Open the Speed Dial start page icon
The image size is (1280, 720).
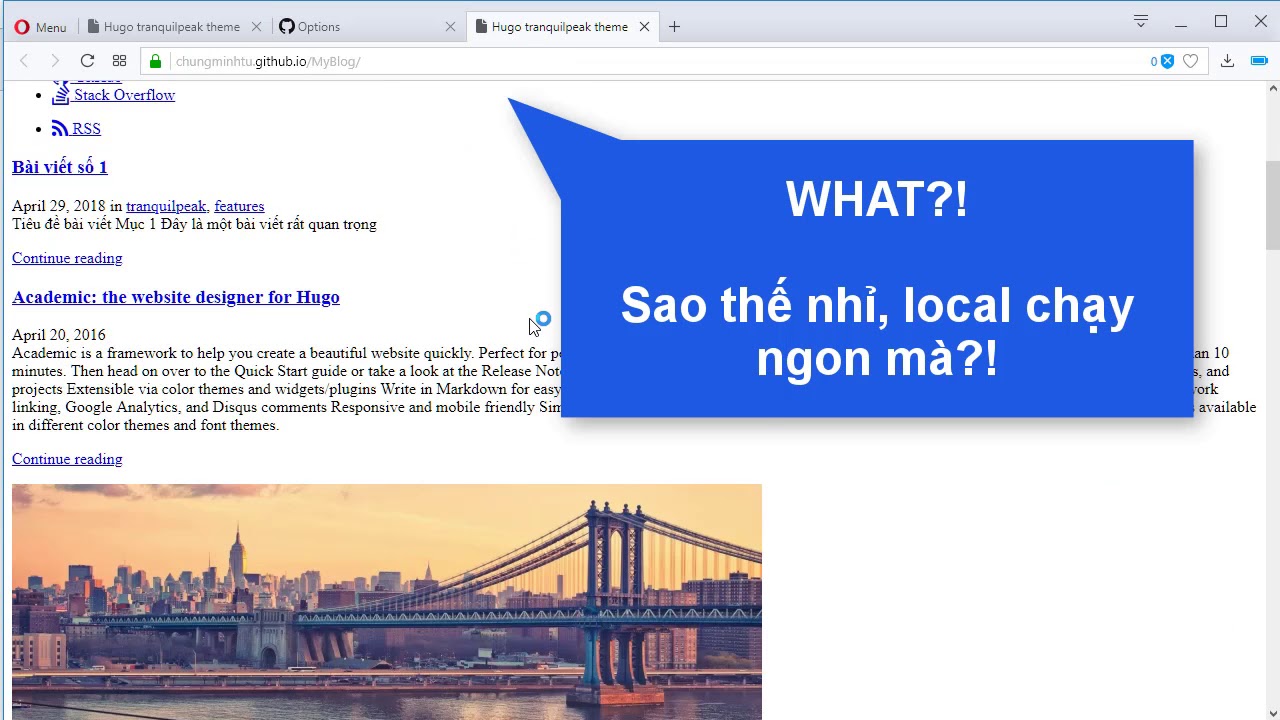(x=119, y=61)
